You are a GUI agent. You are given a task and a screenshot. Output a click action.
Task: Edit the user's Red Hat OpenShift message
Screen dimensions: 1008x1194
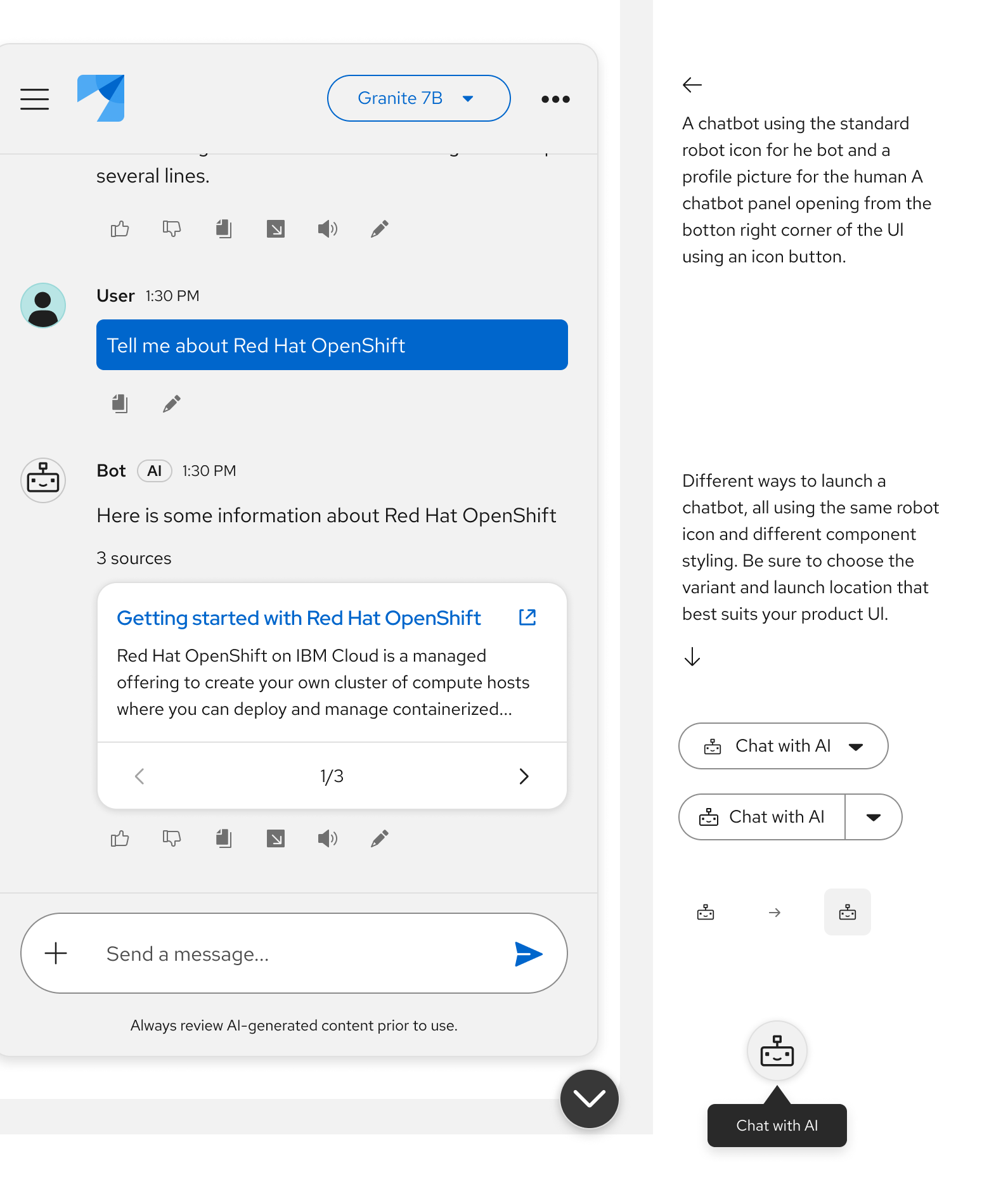click(x=172, y=404)
